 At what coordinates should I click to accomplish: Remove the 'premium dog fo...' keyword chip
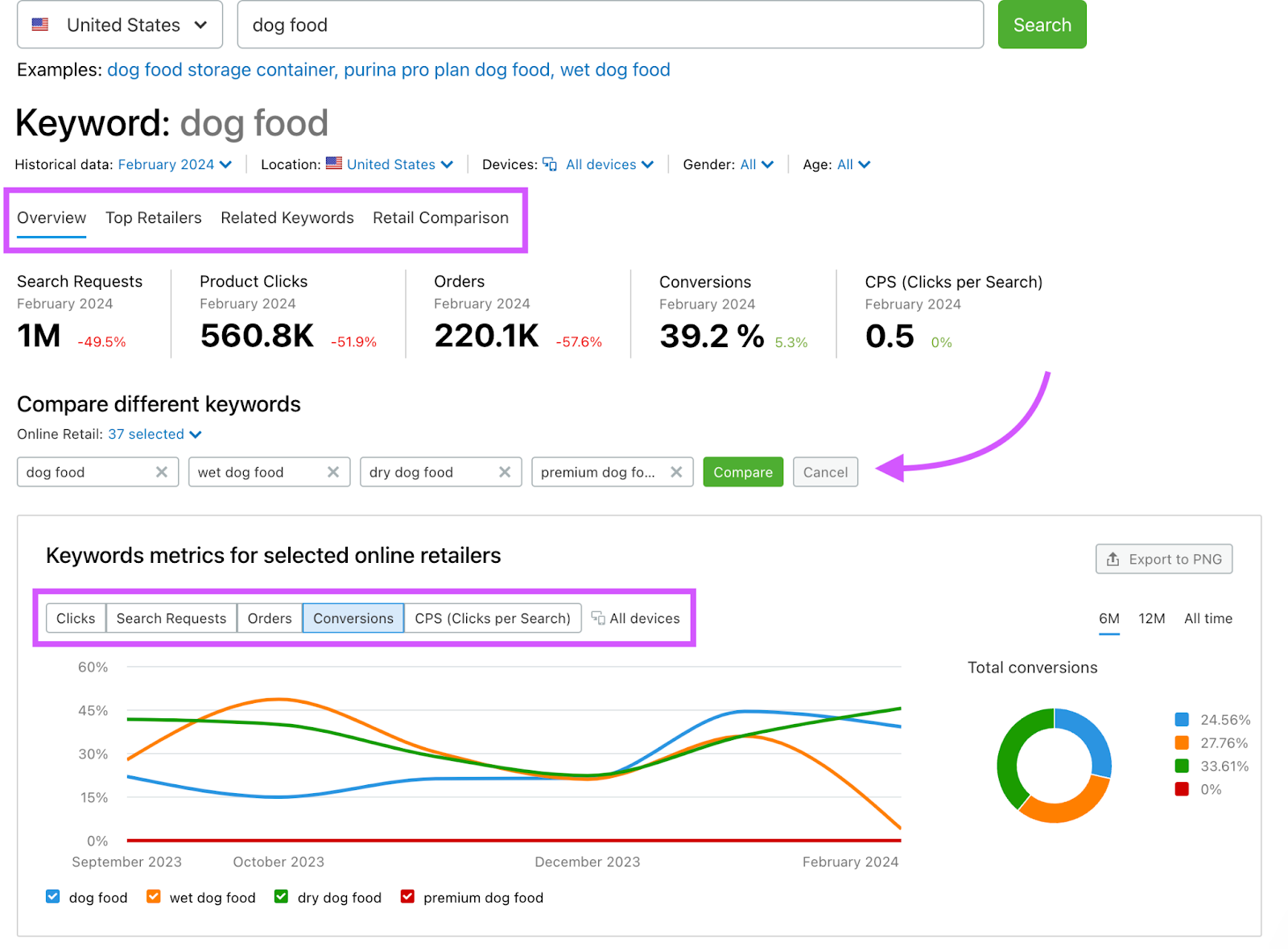(x=676, y=472)
